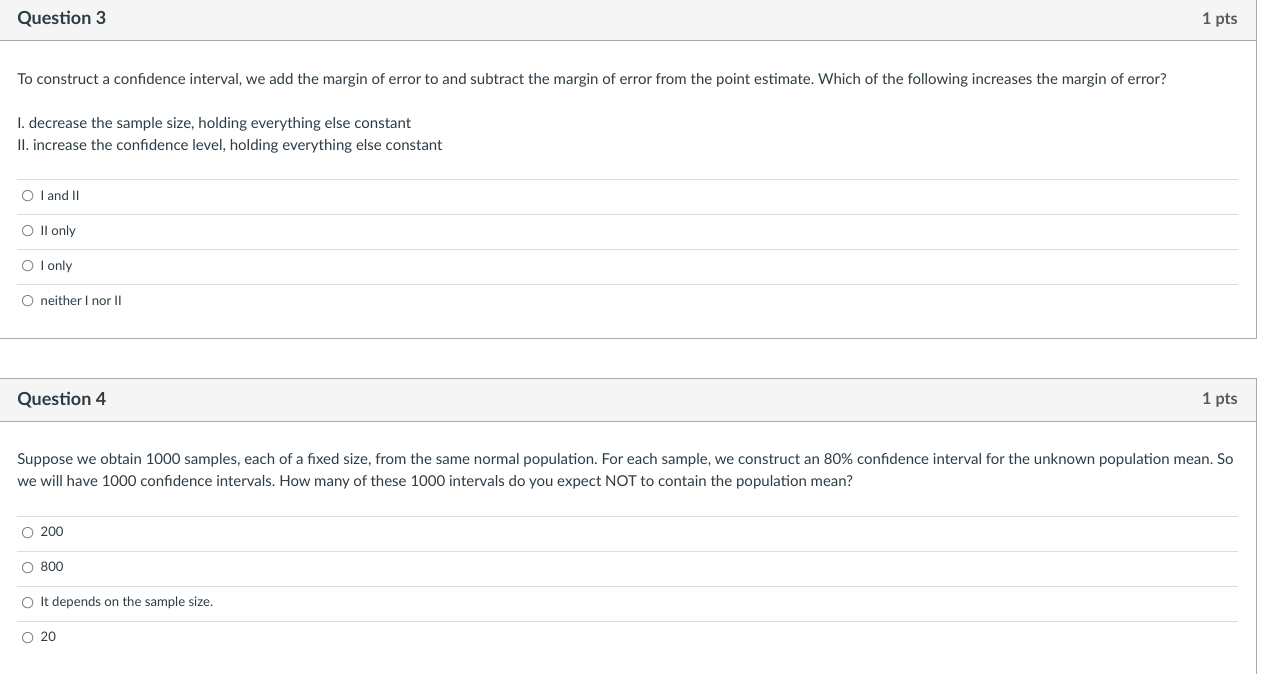Viewport: 1261px width, 674px height.
Task: Click the 'I and II' answer text label
Action: point(60,196)
